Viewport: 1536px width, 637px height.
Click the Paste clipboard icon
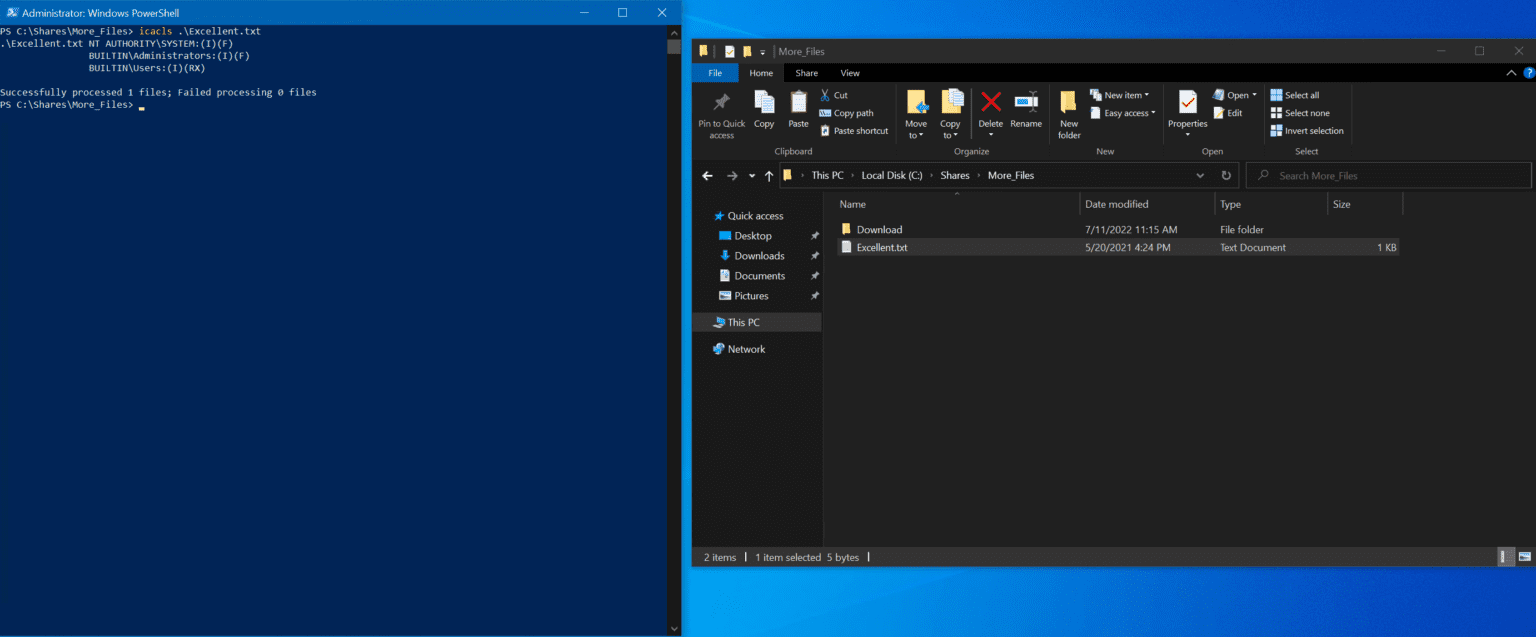point(798,104)
